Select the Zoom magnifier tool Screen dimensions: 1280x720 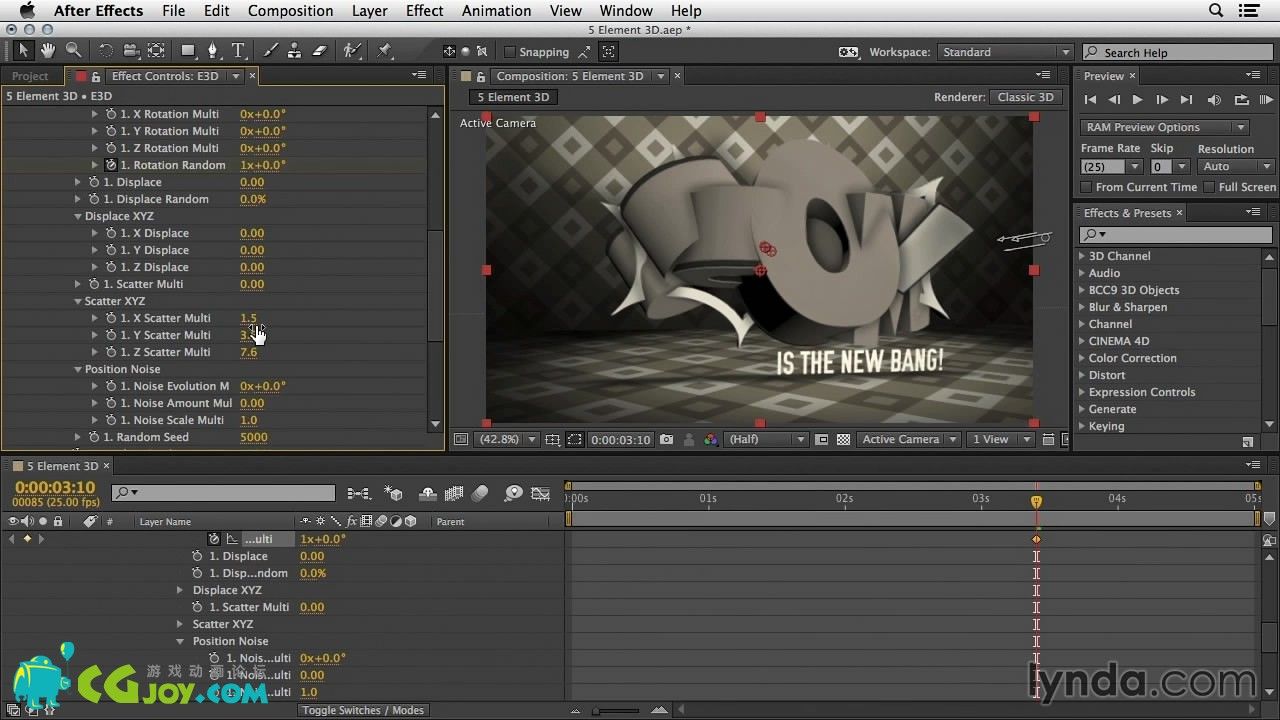click(x=74, y=51)
